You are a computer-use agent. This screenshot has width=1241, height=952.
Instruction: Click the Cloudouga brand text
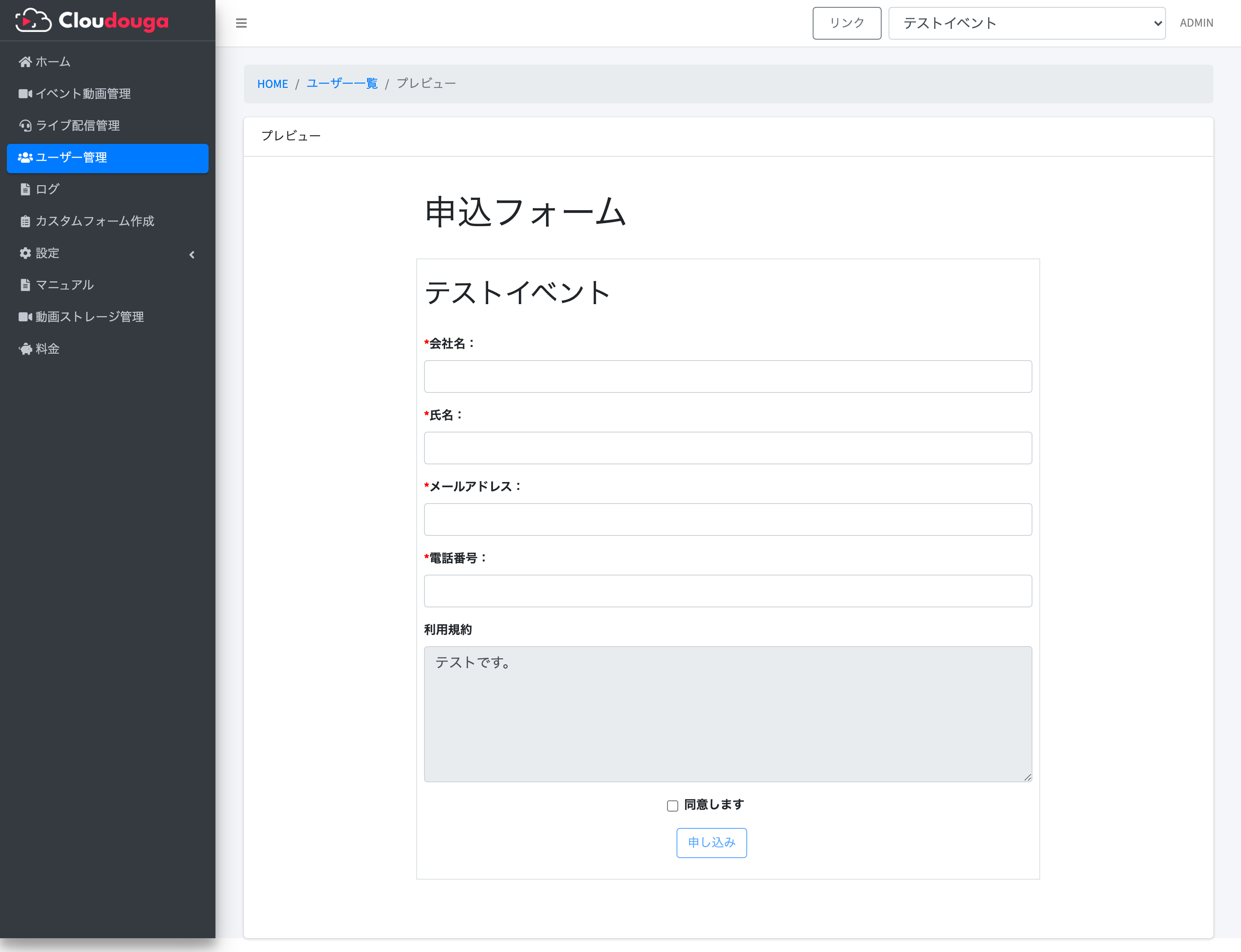pyautogui.click(x=113, y=21)
